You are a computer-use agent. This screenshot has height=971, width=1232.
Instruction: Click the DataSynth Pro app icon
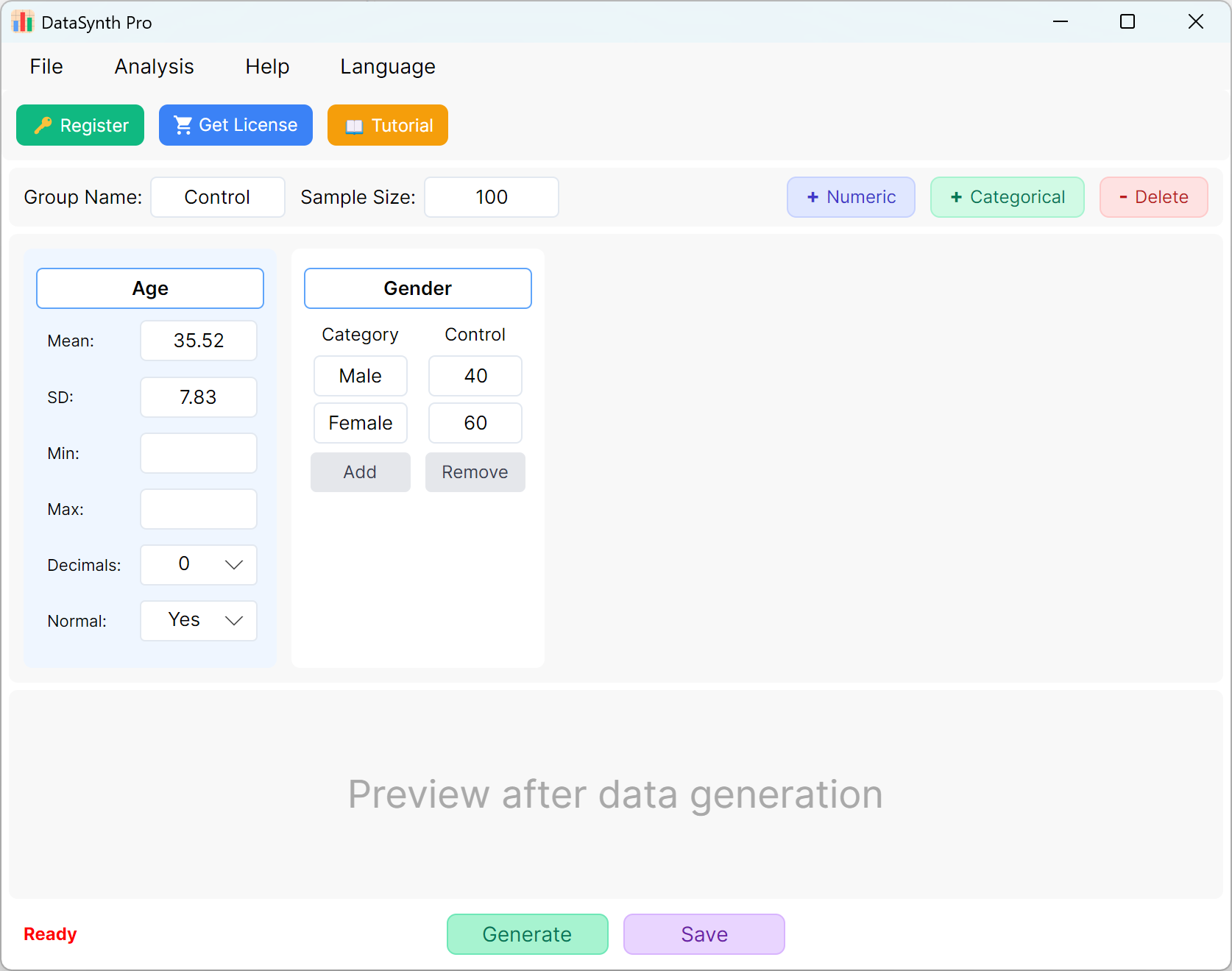23,22
